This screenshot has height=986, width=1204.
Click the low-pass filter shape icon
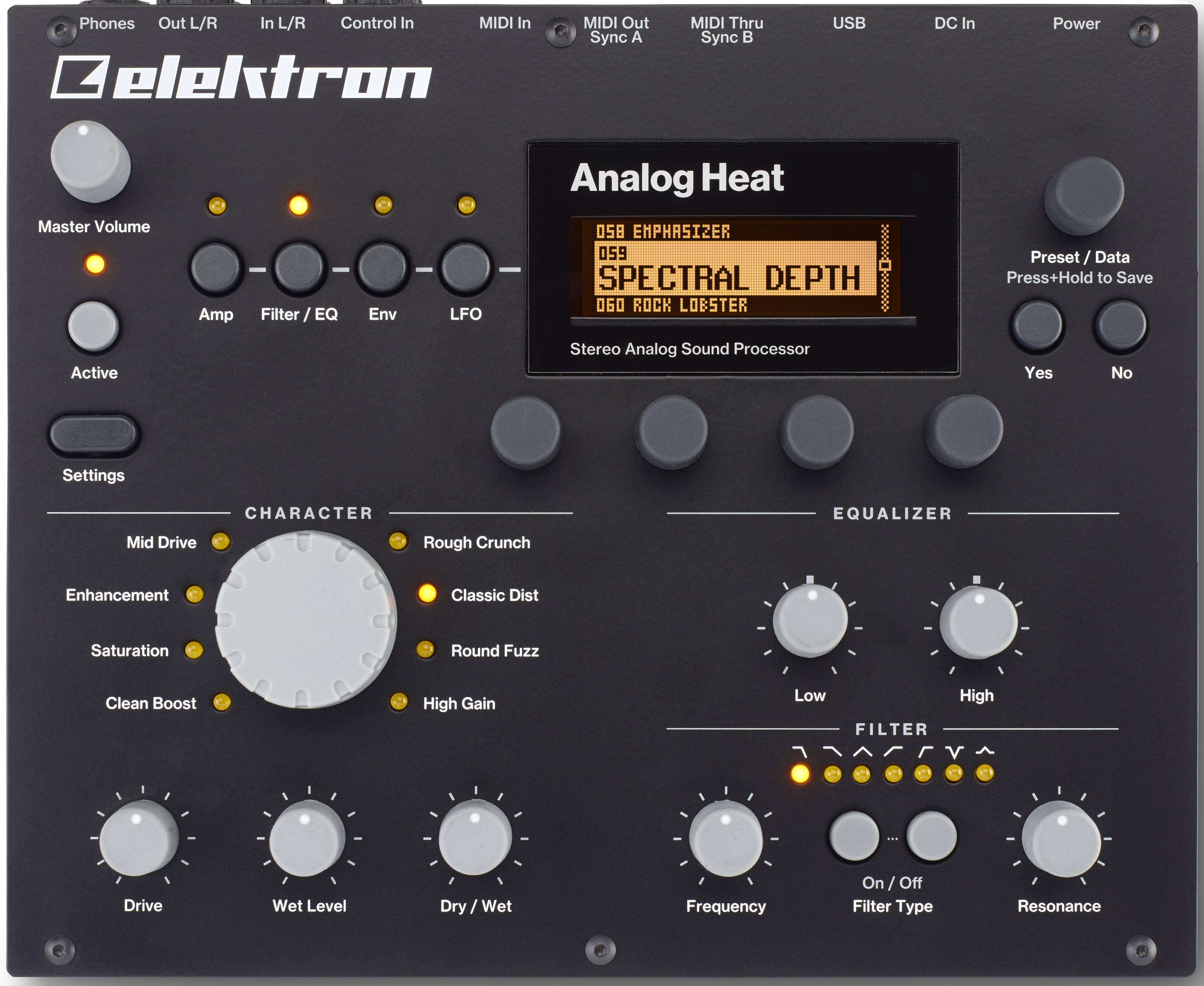pyautogui.click(x=799, y=752)
